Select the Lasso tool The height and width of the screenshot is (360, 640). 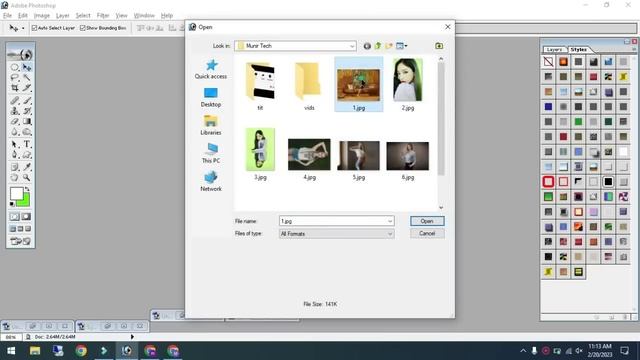15,78
